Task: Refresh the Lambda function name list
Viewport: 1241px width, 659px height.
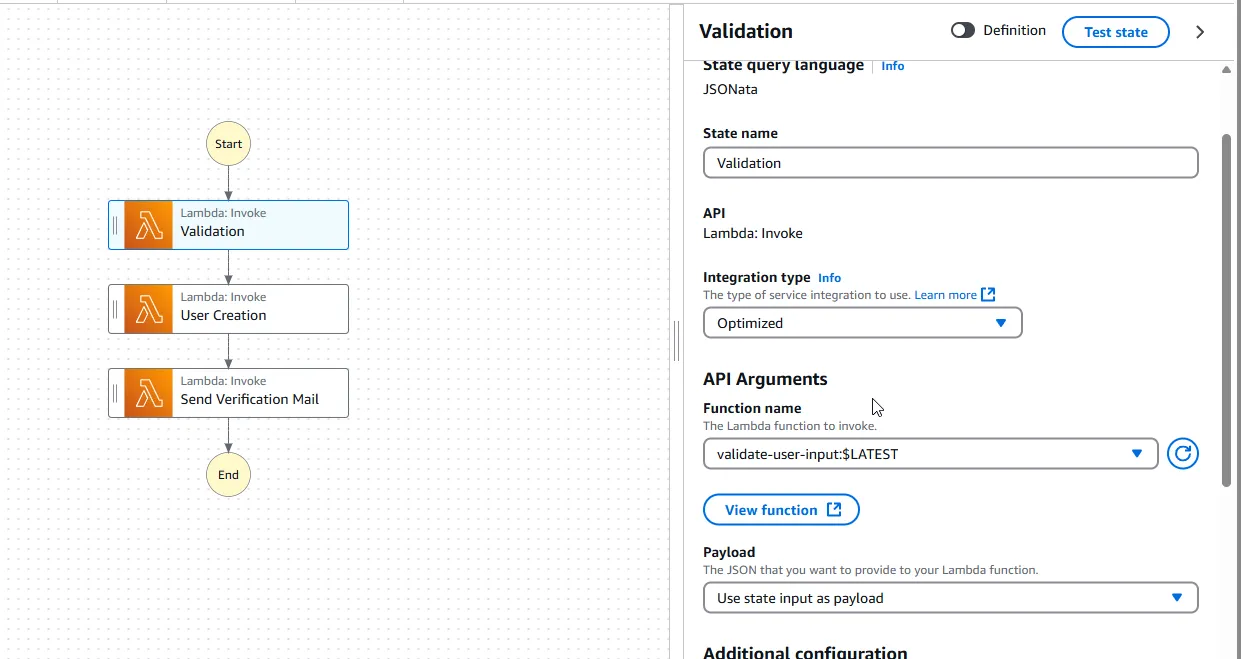Action: 1182,454
